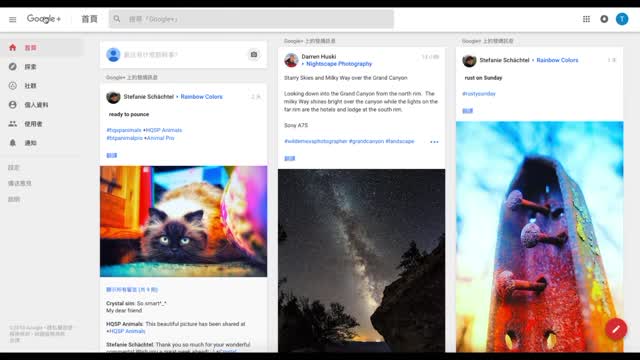Expand hashtags with the three-dot ellipsis

[x=434, y=142]
